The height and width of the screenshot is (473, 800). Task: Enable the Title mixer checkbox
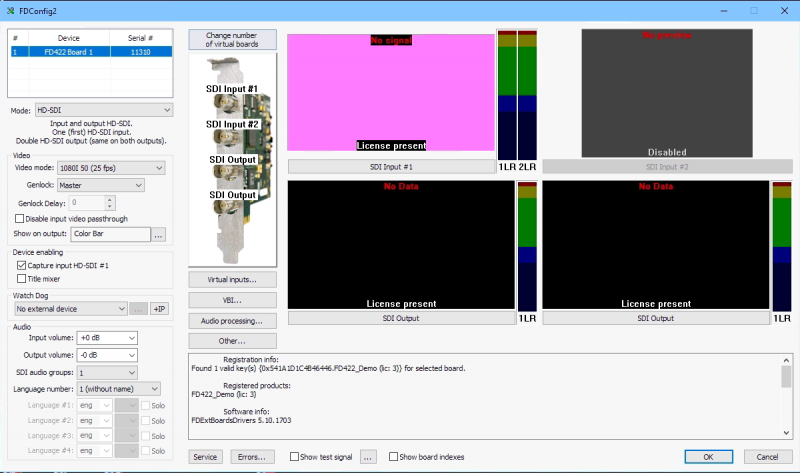[x=21, y=279]
